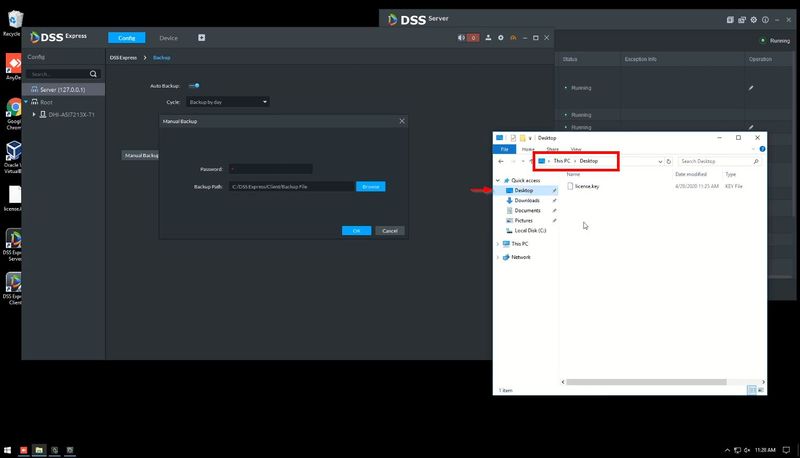Viewport: 800px width, 458px height.
Task: Collapse the Quick access section
Action: click(498, 180)
